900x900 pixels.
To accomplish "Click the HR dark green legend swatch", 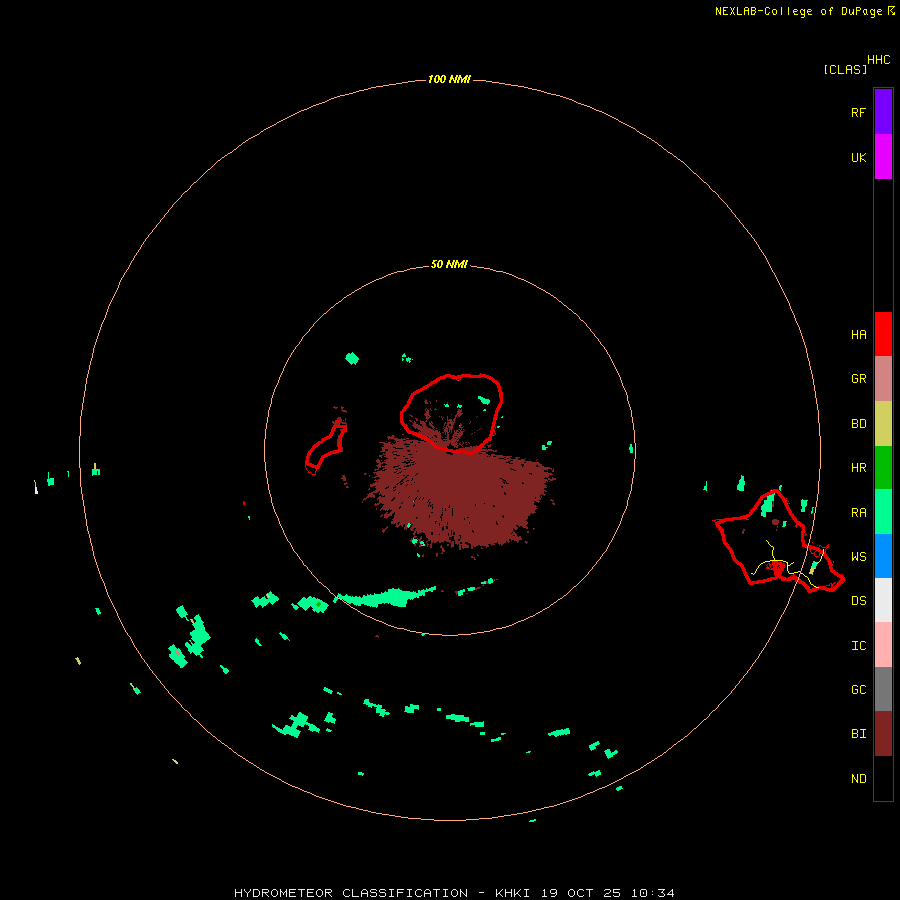I will point(883,468).
